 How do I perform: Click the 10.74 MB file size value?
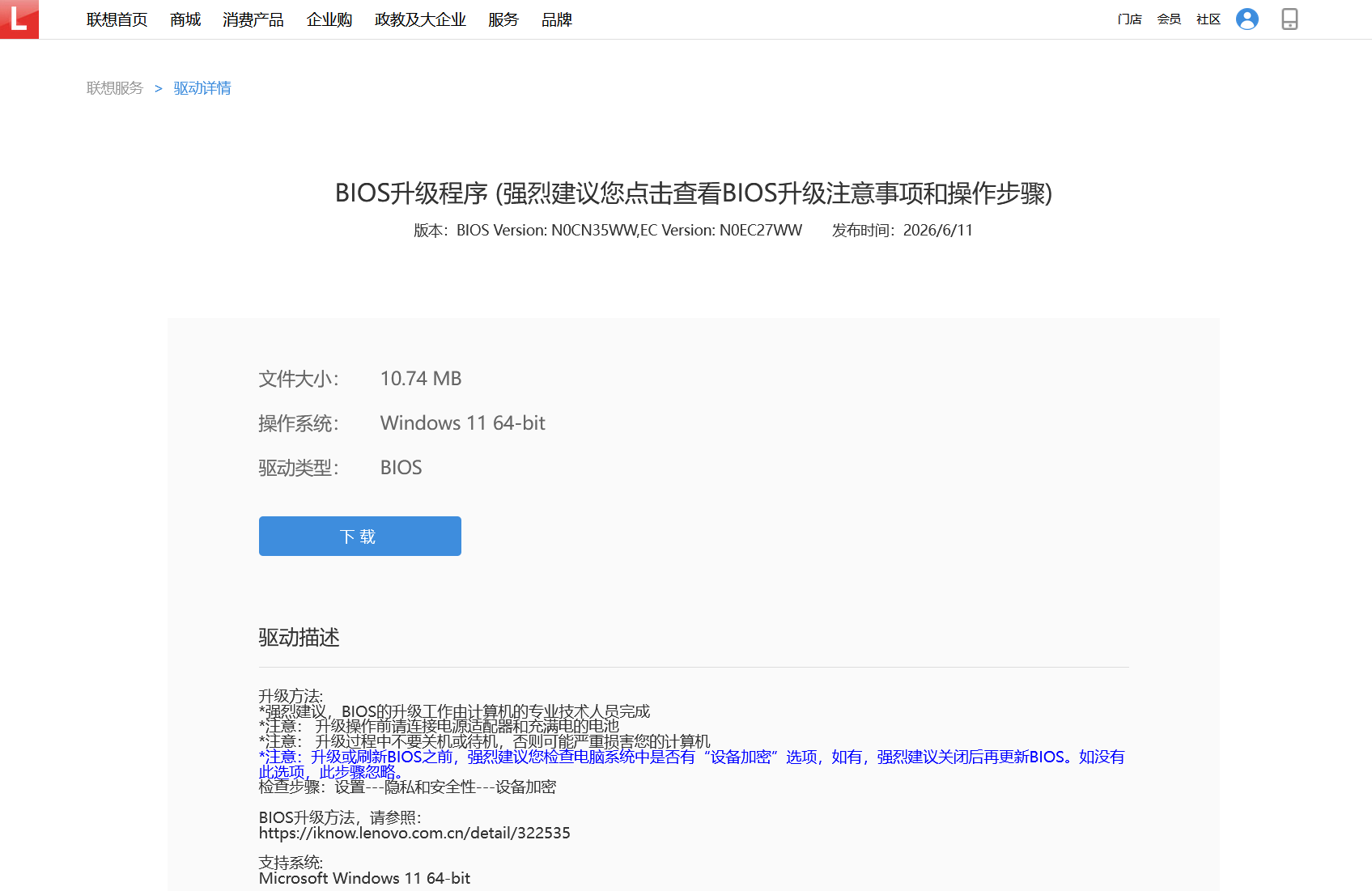[421, 379]
